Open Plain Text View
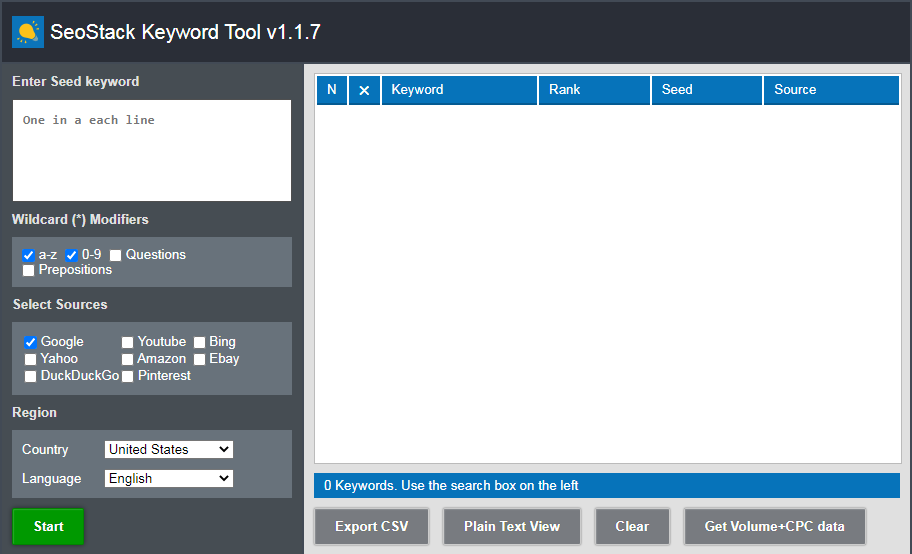The image size is (912, 554). 512,527
